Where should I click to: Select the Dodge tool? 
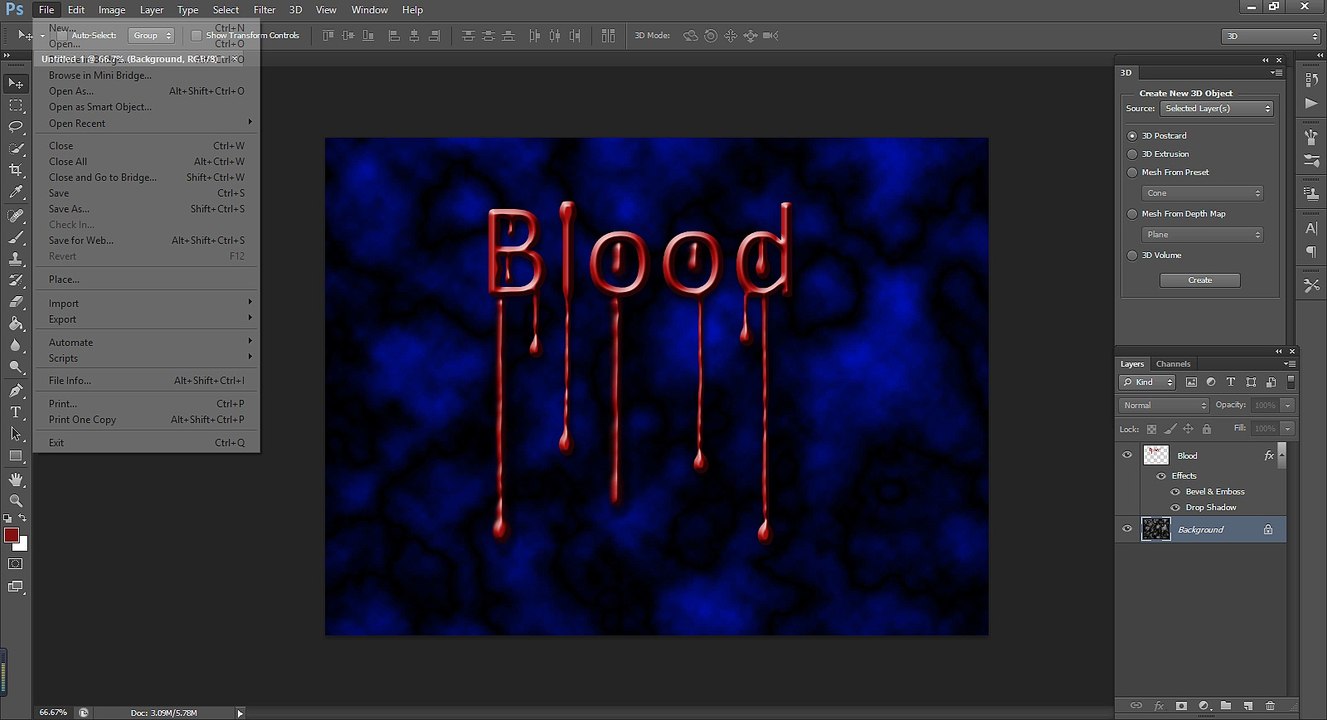(x=16, y=367)
